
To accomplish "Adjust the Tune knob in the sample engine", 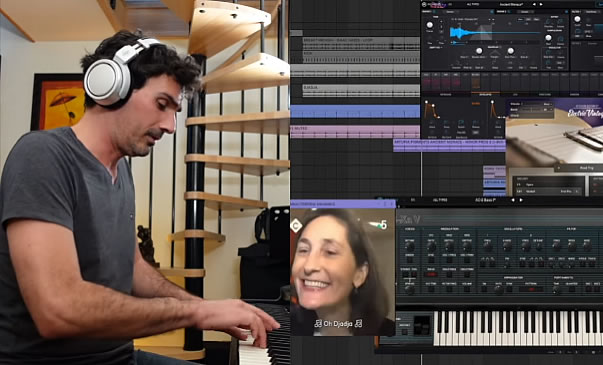I will [430, 25].
